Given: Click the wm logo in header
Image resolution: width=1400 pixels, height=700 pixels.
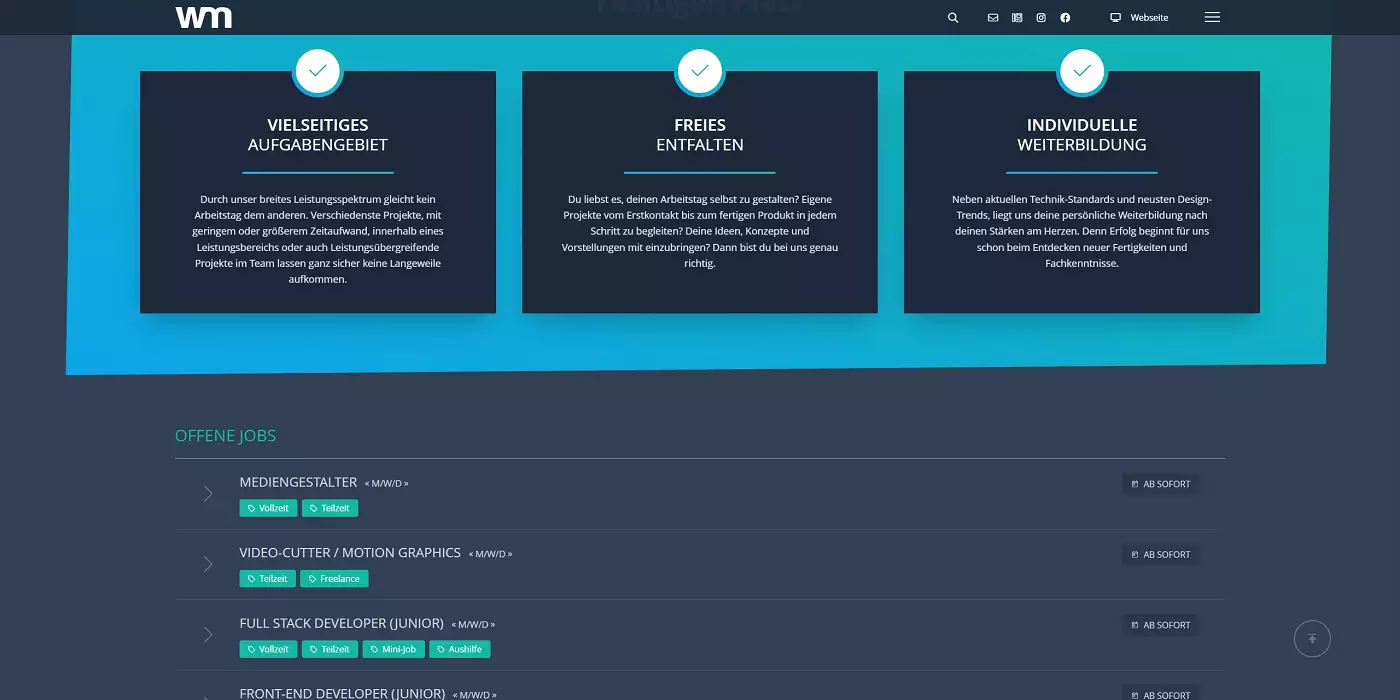Looking at the screenshot, I should point(203,17).
